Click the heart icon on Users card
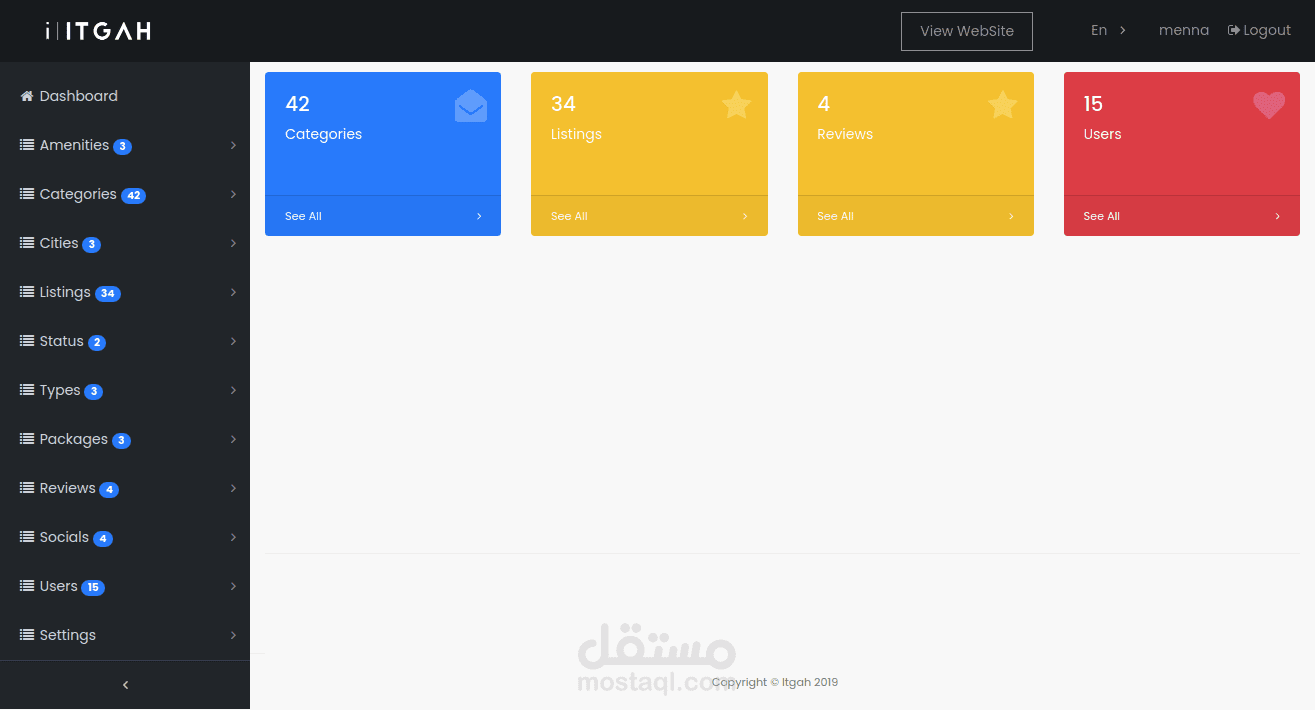The height and width of the screenshot is (710, 1315). [1269, 105]
